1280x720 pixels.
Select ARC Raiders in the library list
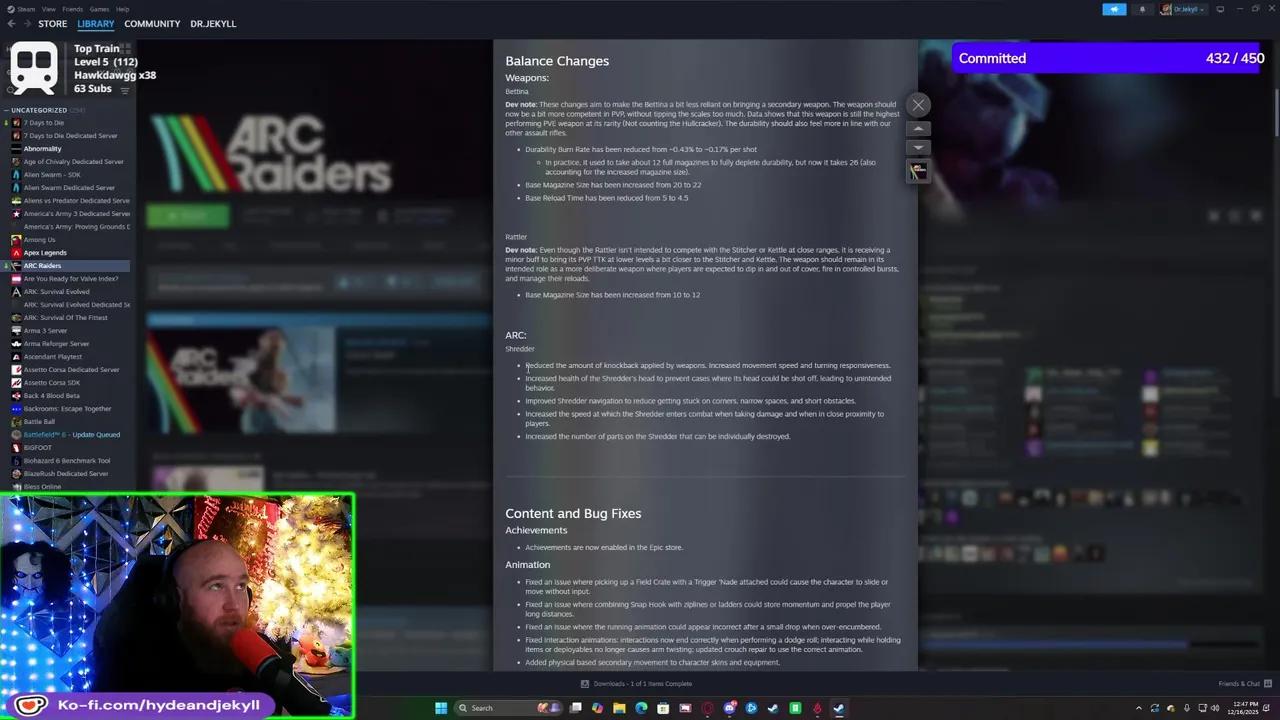[x=66, y=266]
